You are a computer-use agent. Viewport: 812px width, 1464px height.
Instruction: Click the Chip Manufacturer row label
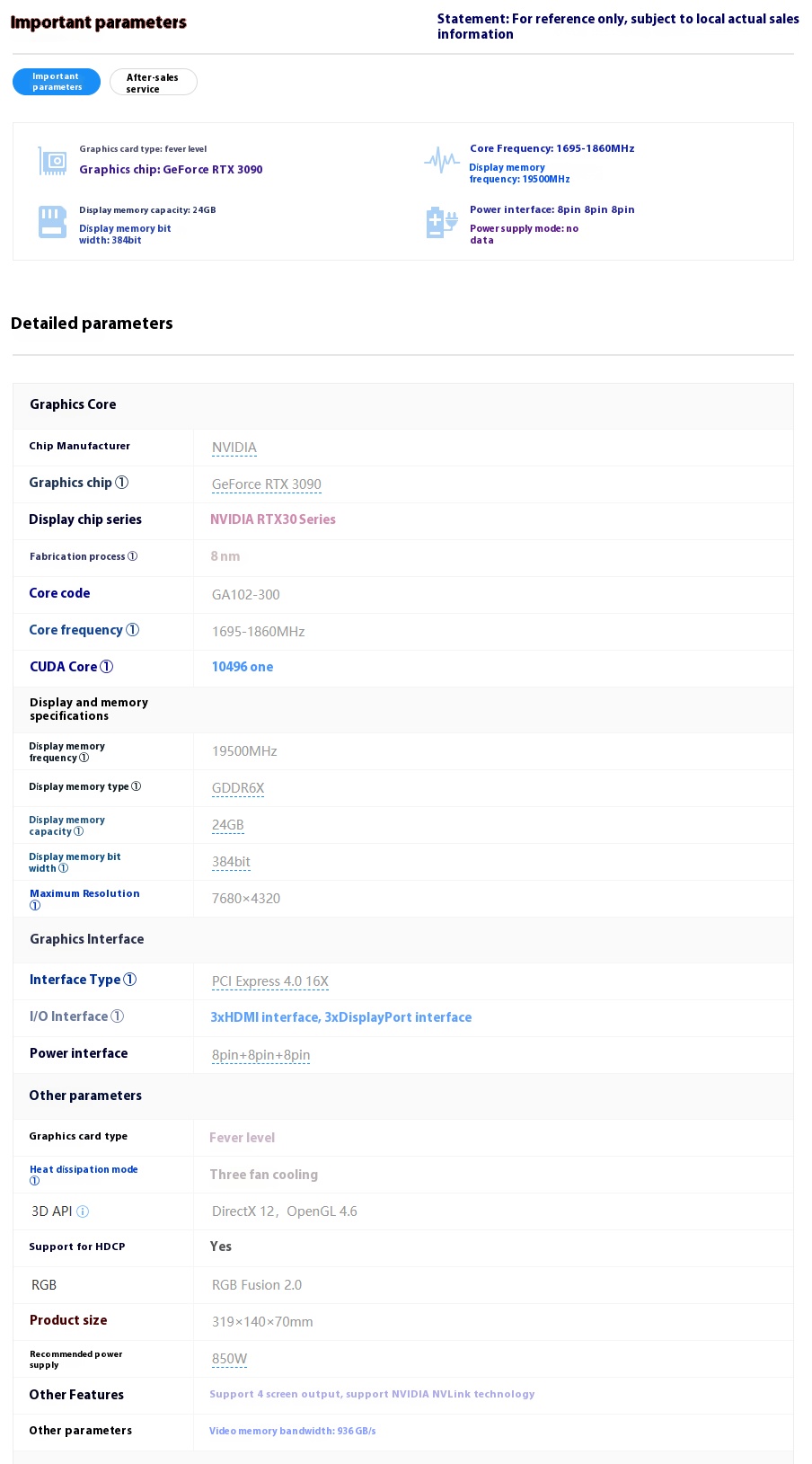(x=79, y=446)
